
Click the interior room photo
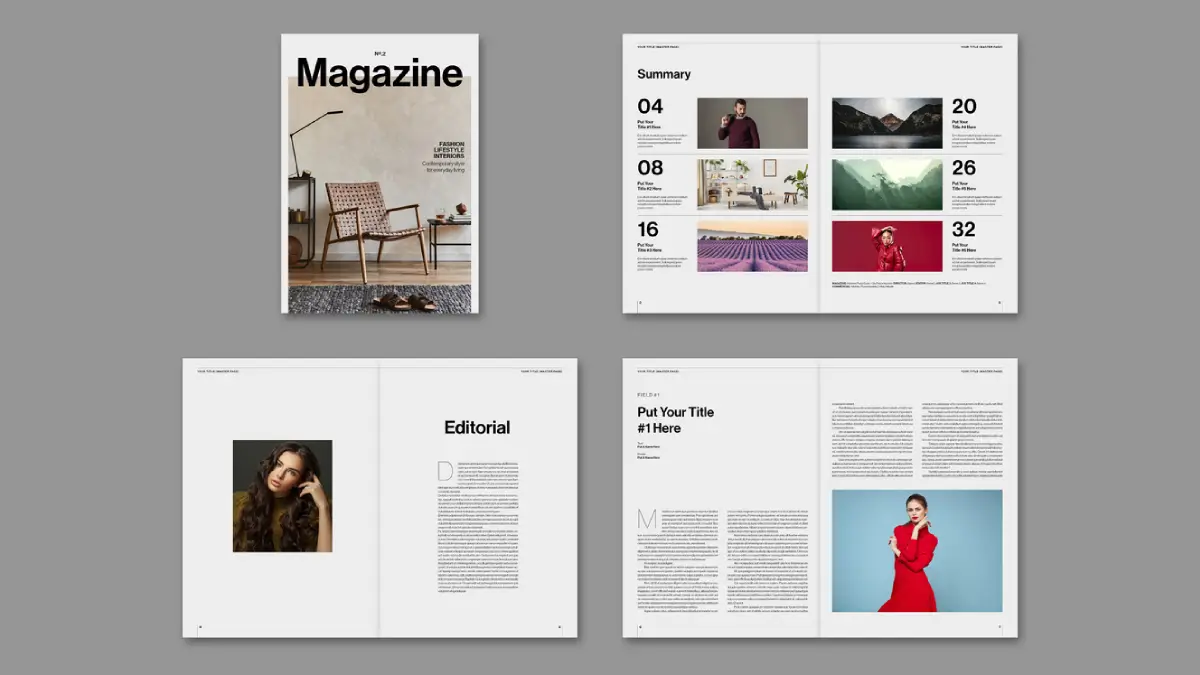coord(752,184)
